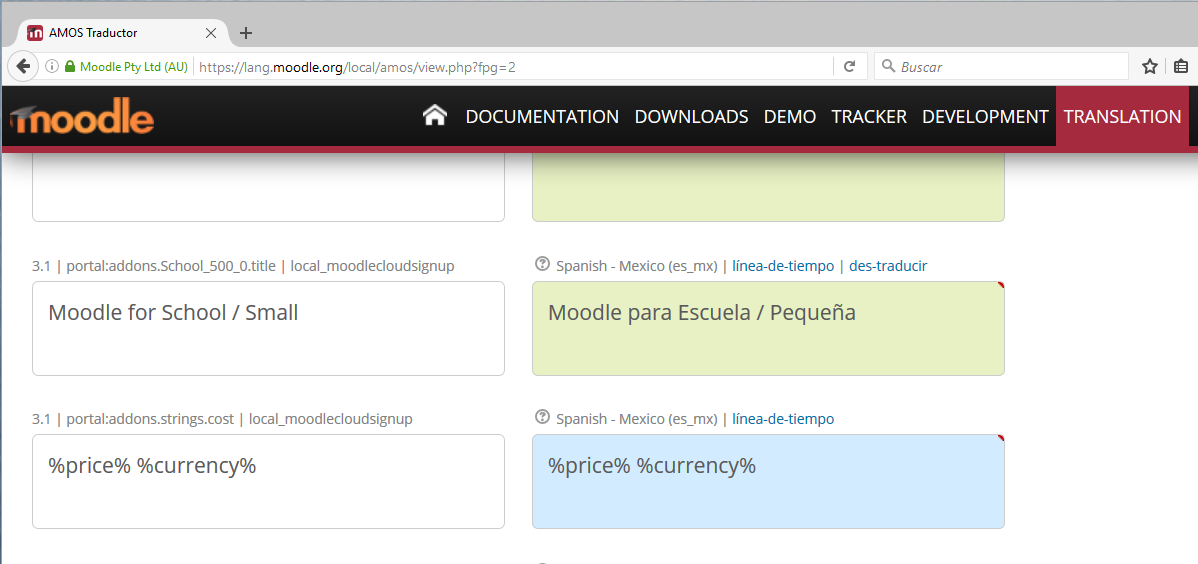This screenshot has height=564, width=1198.
Task: Click the original '%price% %currency%' string box
Action: [x=268, y=481]
